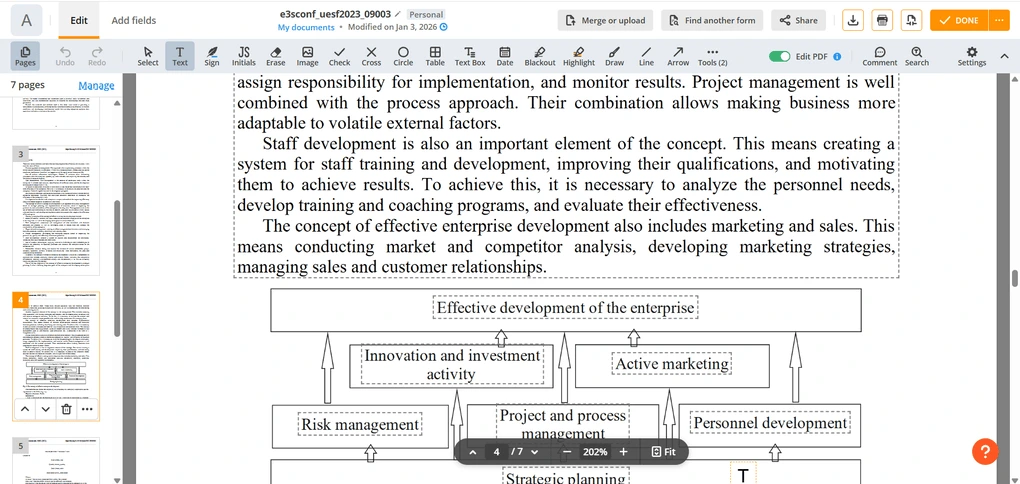This screenshot has height=484, width=1020.
Task: Select the Line tool
Action: point(646,56)
